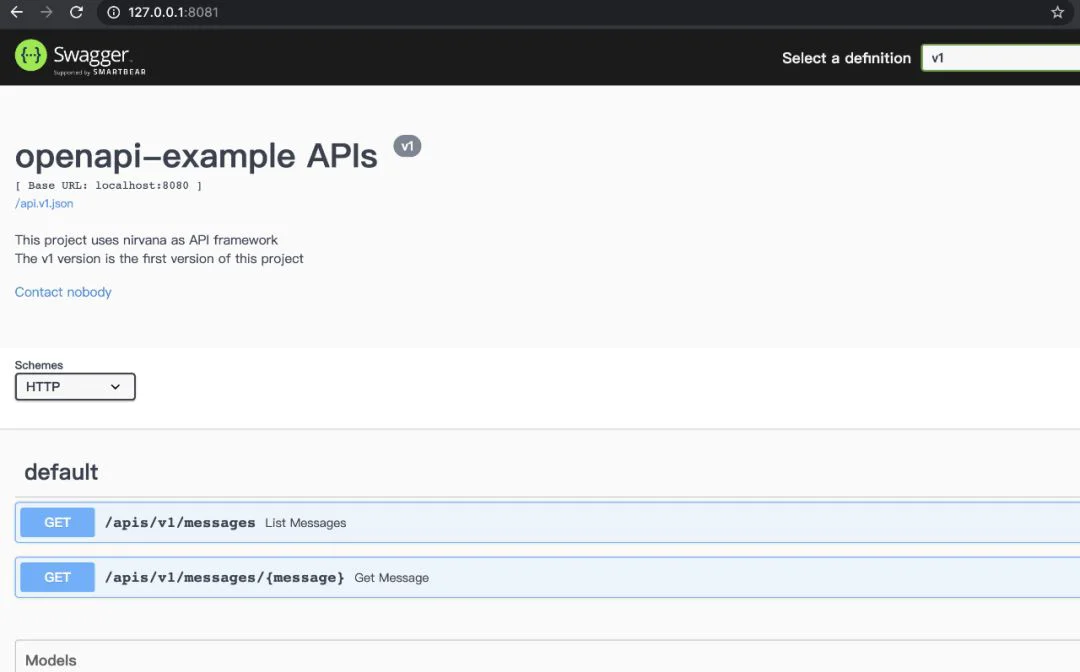The height and width of the screenshot is (672, 1080).
Task: Select the Base URL localhost:8080 text
Action: (108, 185)
